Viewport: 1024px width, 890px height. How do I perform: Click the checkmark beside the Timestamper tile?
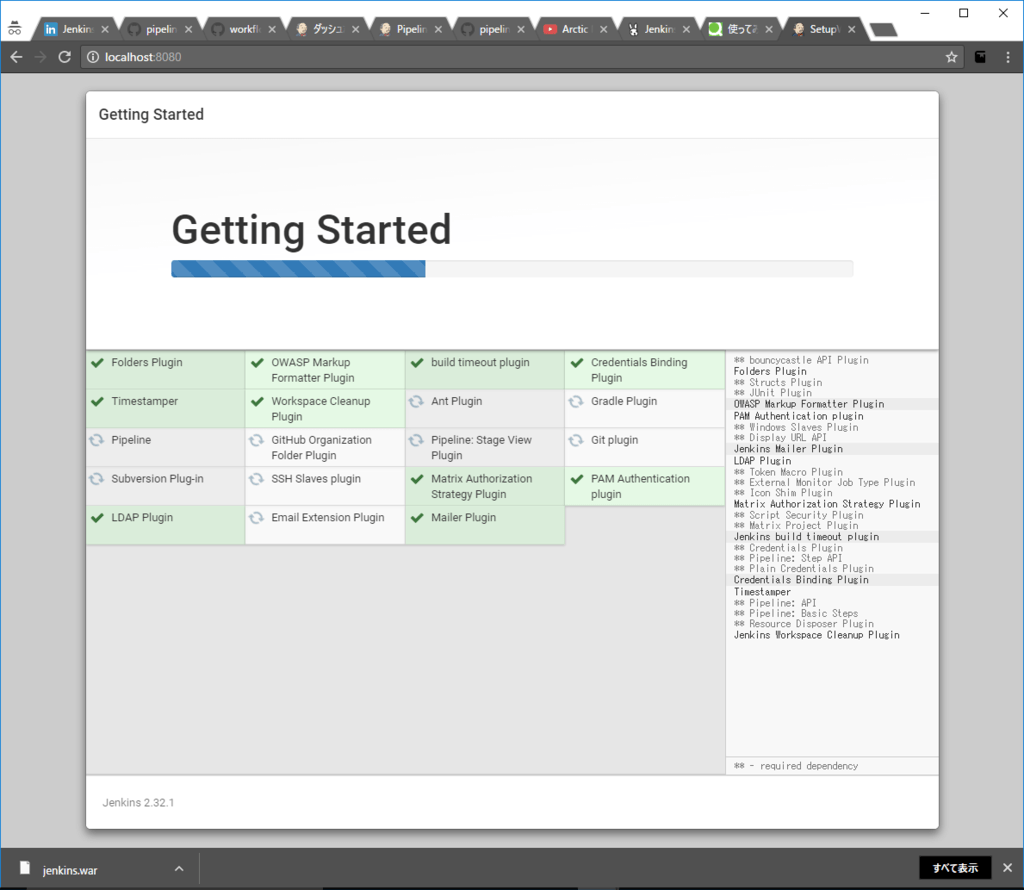(97, 402)
